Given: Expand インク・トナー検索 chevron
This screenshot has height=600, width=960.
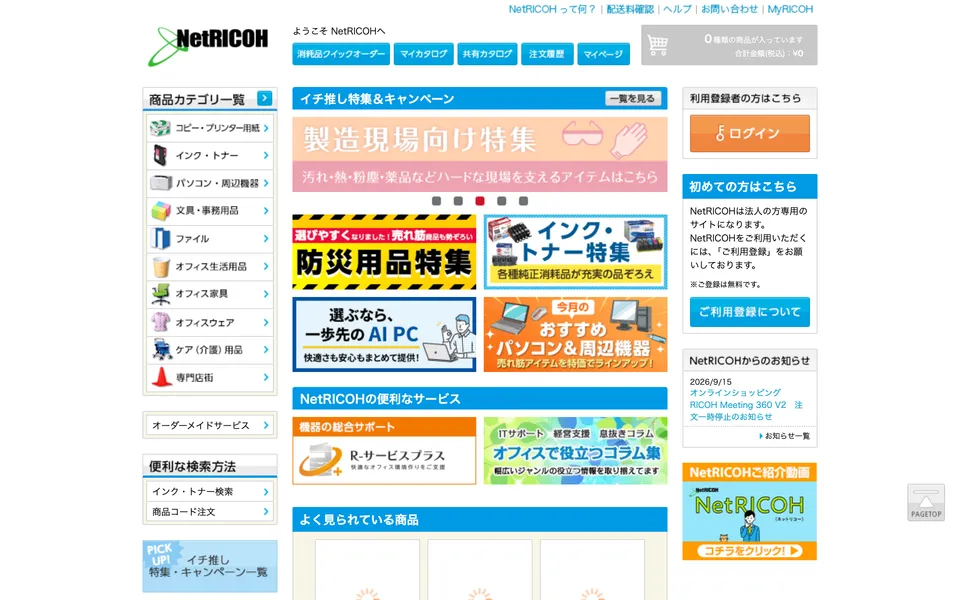Looking at the screenshot, I should click(266, 492).
